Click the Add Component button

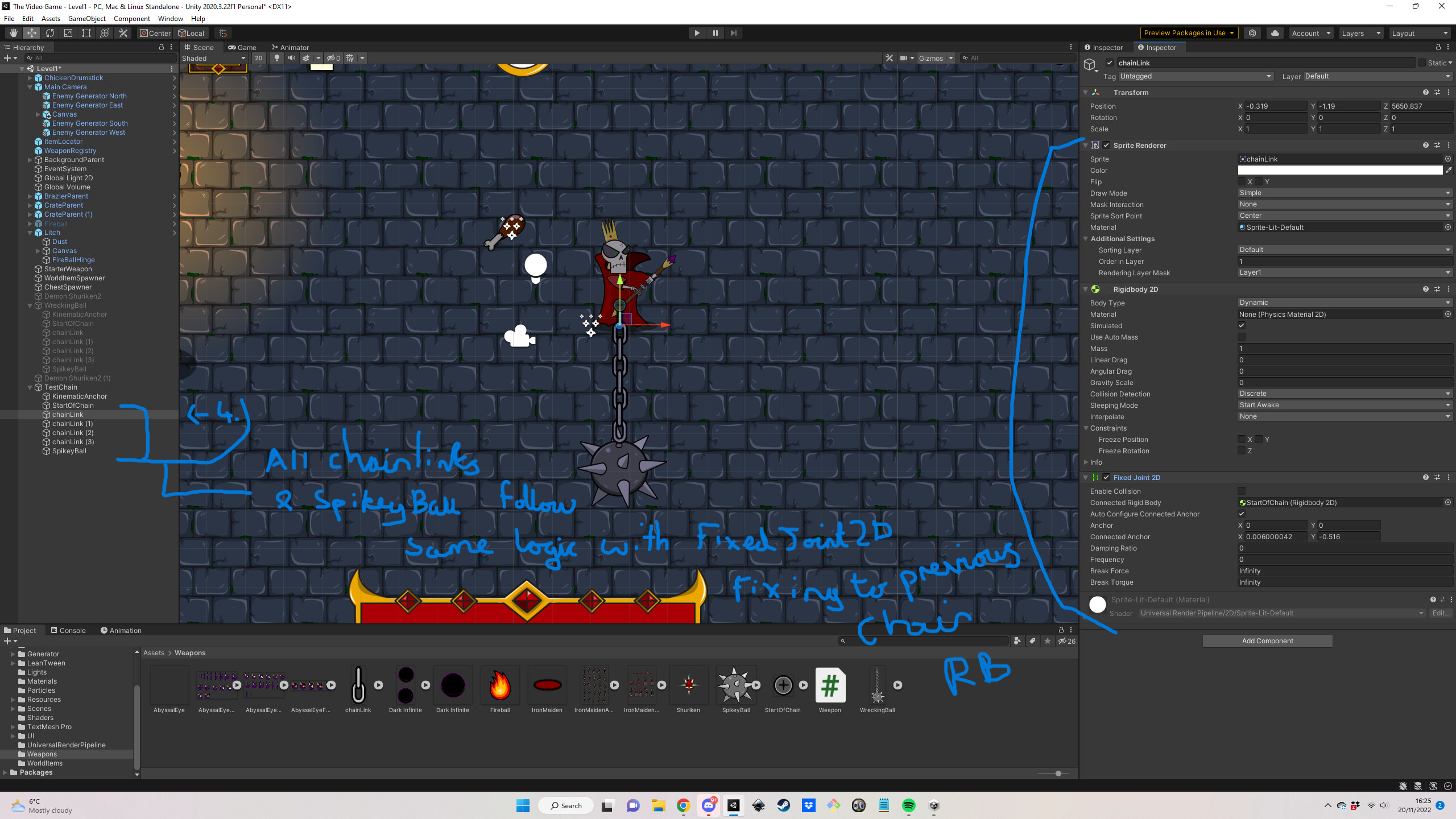click(1267, 640)
